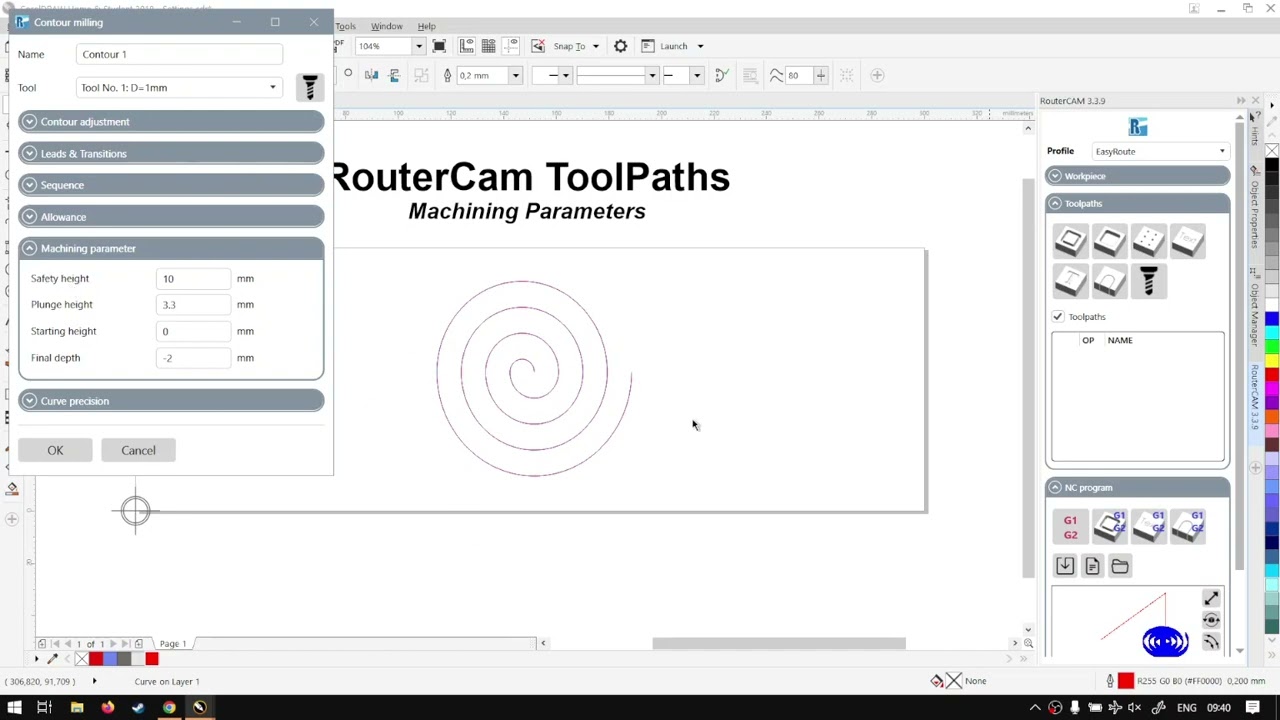
Task: Toggle the Toolpaths visibility checkbox
Action: click(x=1058, y=317)
